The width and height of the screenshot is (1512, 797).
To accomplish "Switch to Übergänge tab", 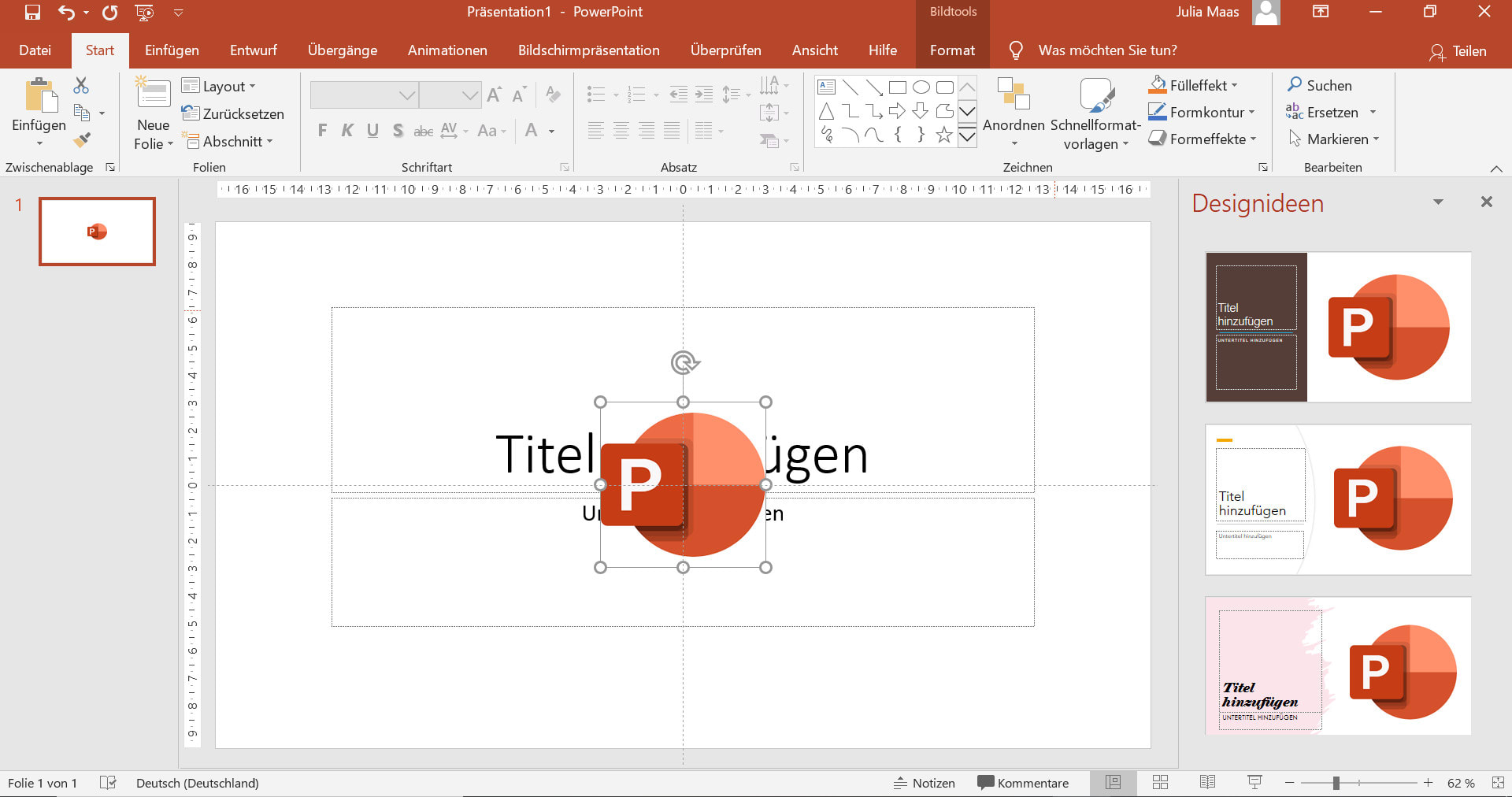I will pos(343,50).
